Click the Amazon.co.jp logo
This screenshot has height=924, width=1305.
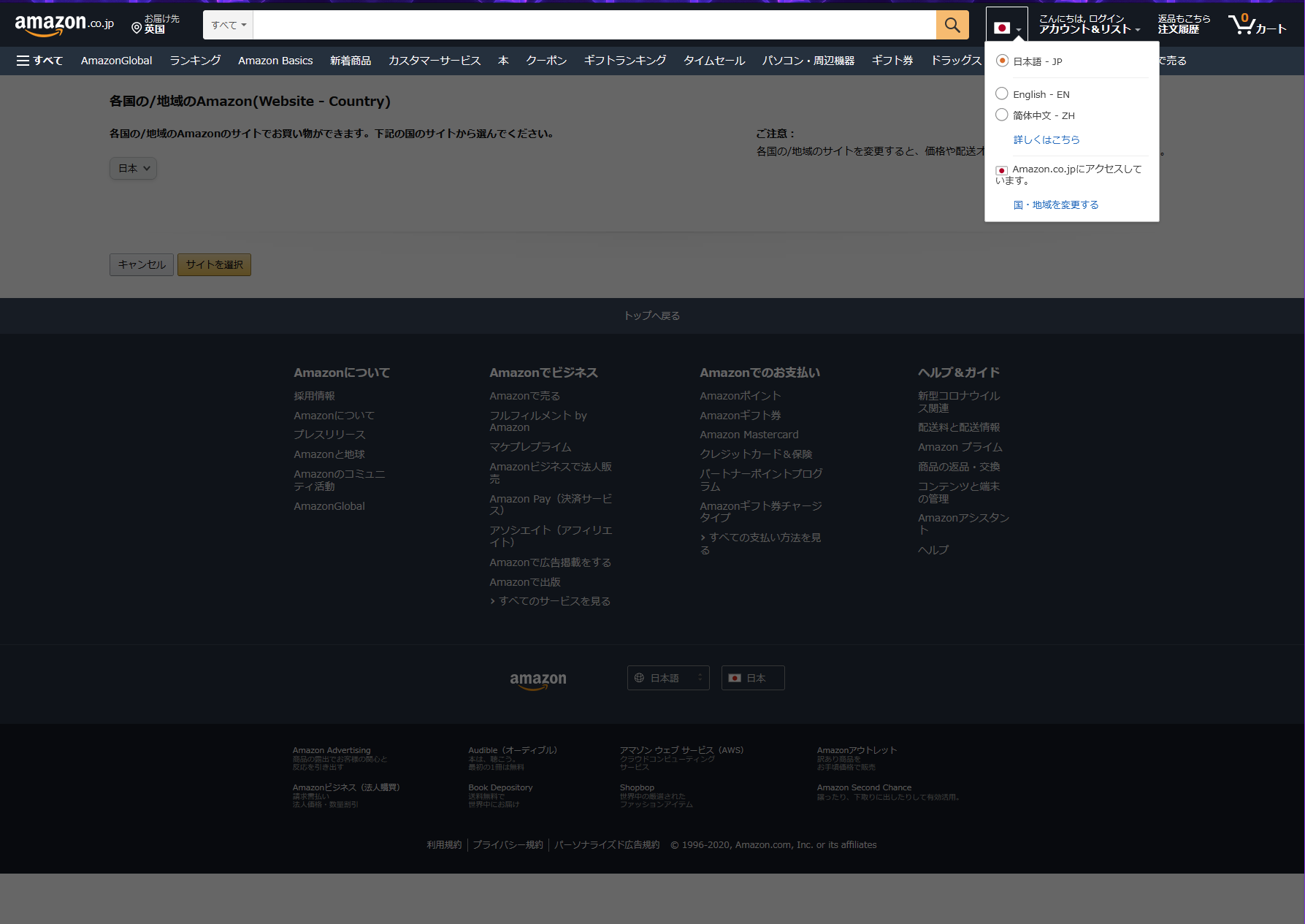coord(64,25)
